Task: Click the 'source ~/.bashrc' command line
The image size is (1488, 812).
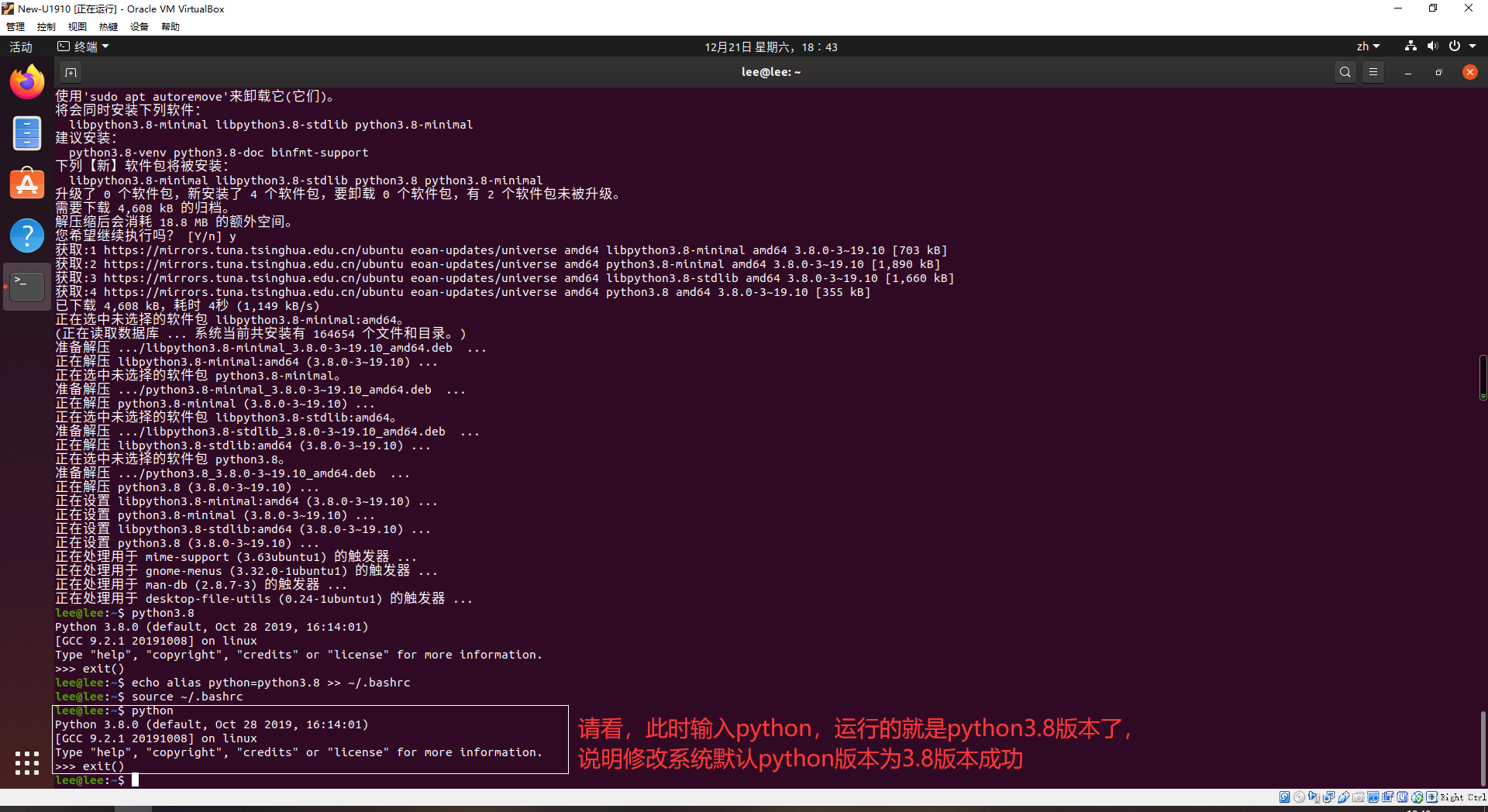Action: pyautogui.click(x=149, y=697)
